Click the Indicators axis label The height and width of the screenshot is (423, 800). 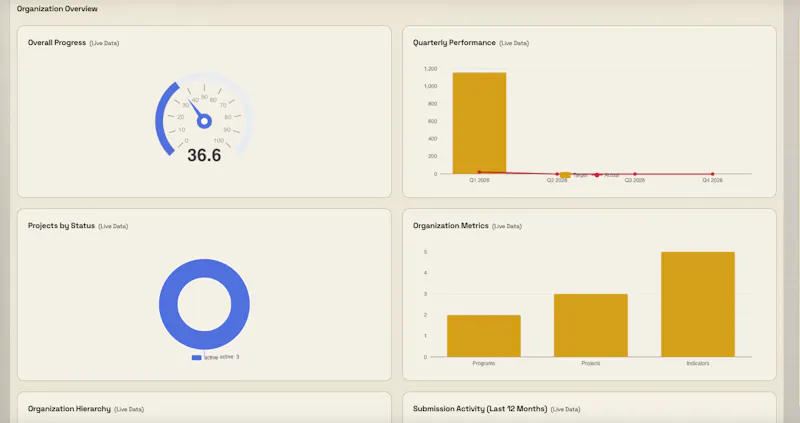(698, 363)
